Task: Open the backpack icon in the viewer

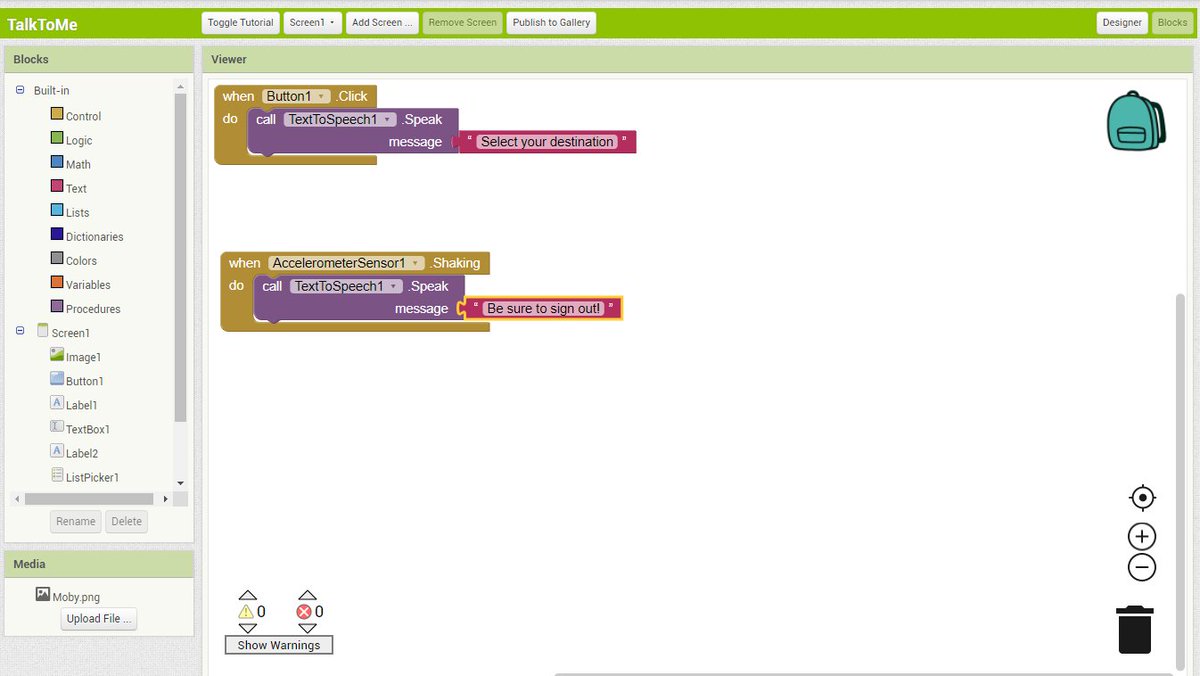Action: [1136, 121]
